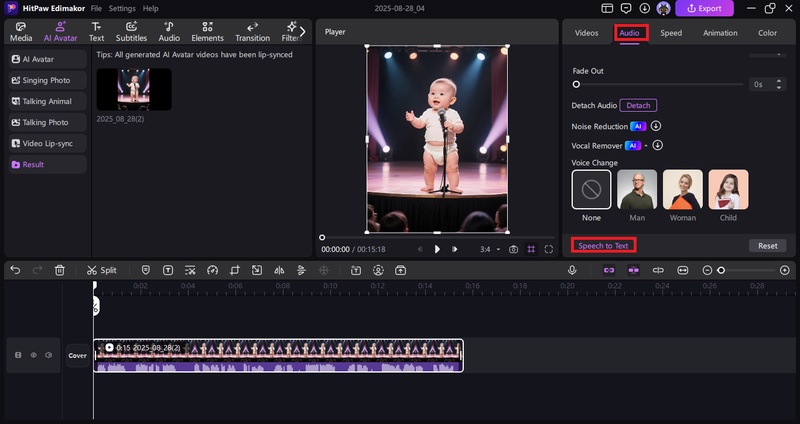Open the Result folder in the sidebar
This screenshot has height=424, width=800.
tap(47, 164)
